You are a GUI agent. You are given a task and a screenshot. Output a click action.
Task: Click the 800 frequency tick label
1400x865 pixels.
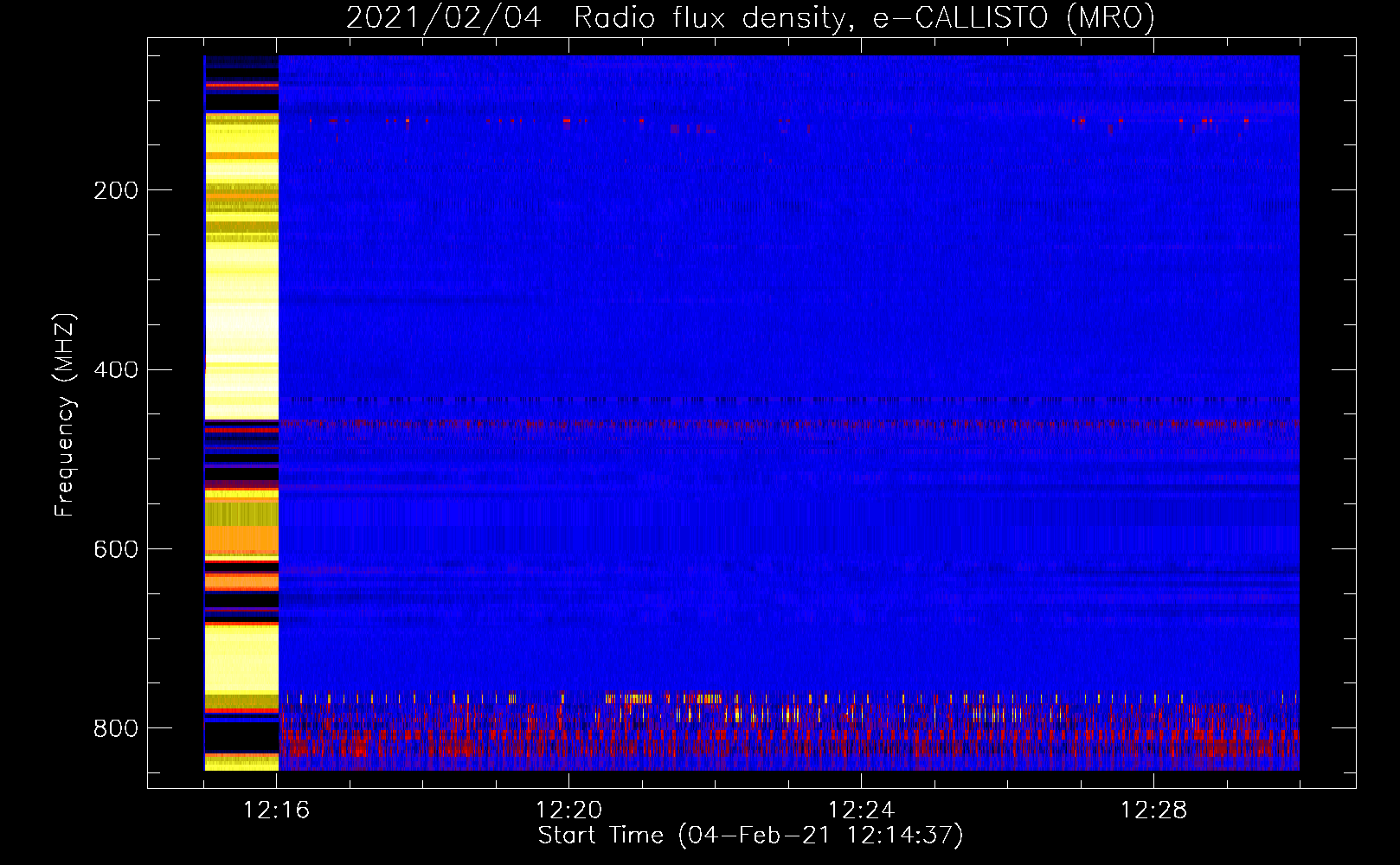click(115, 729)
